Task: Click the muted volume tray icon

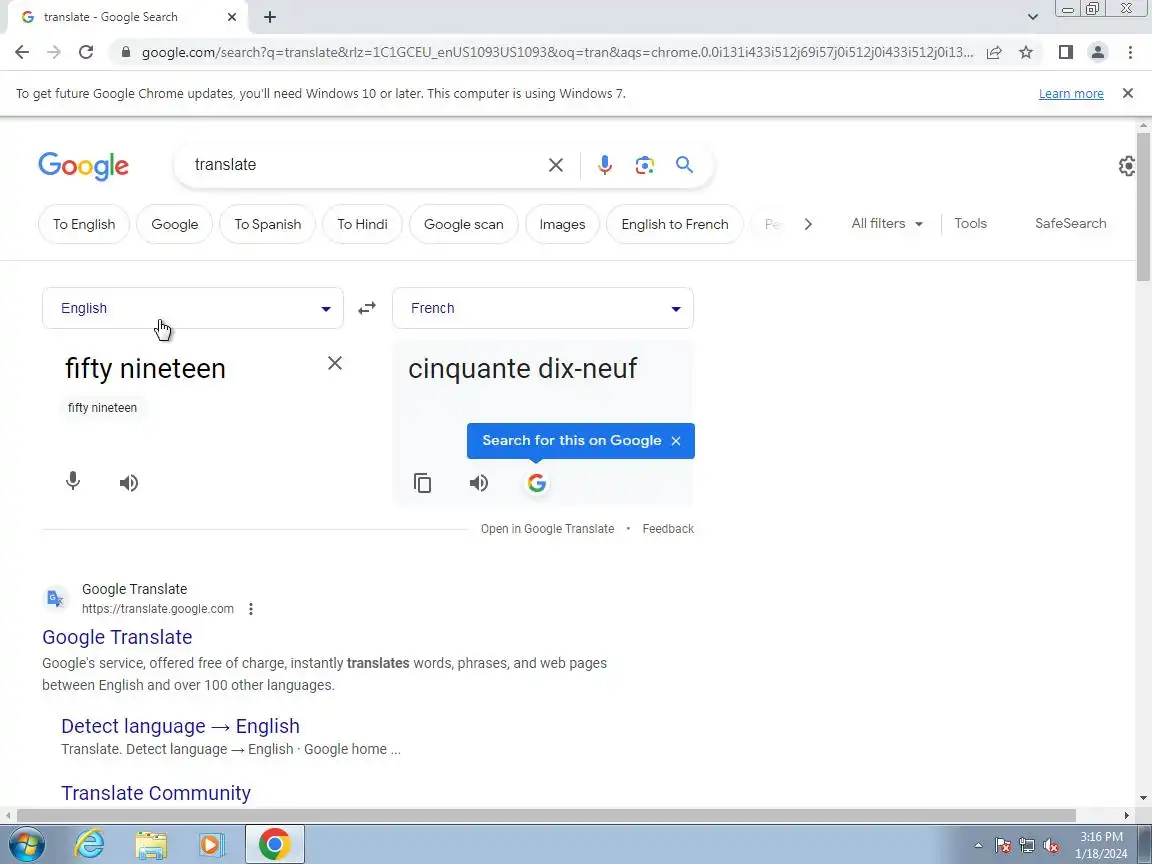Action: (x=1051, y=846)
